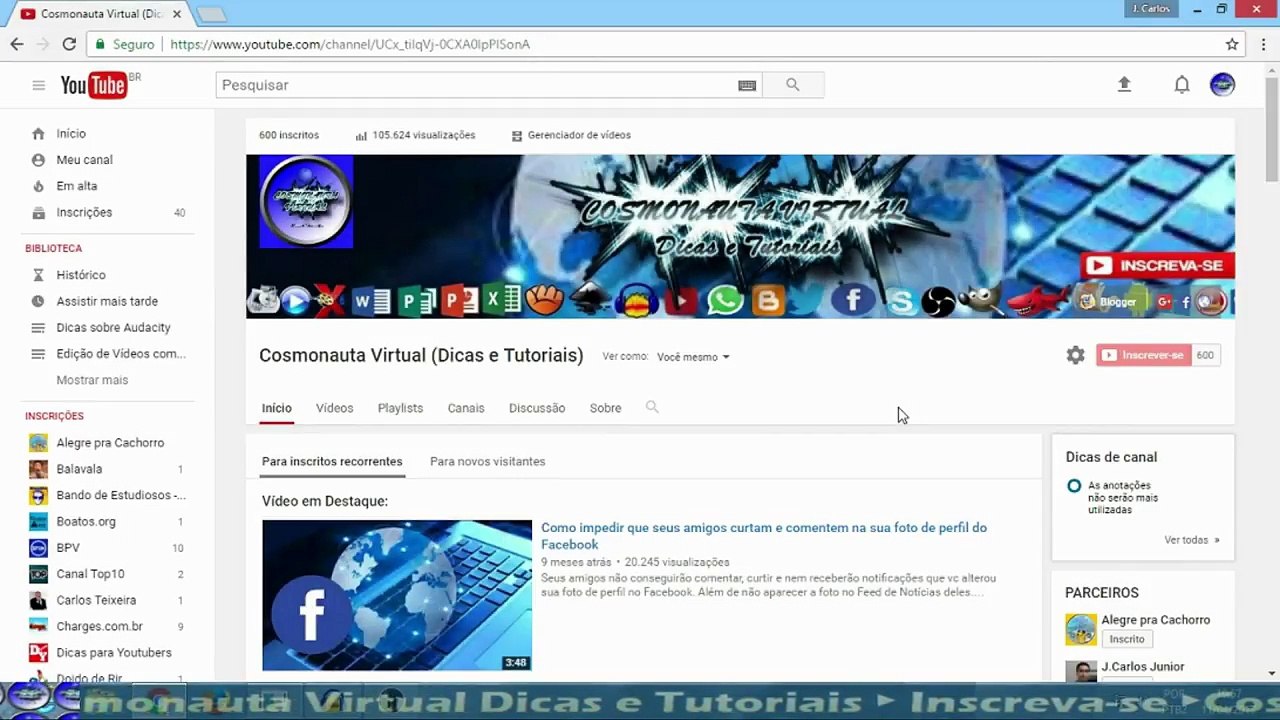
Task: Open new browser tab button
Action: pos(211,14)
